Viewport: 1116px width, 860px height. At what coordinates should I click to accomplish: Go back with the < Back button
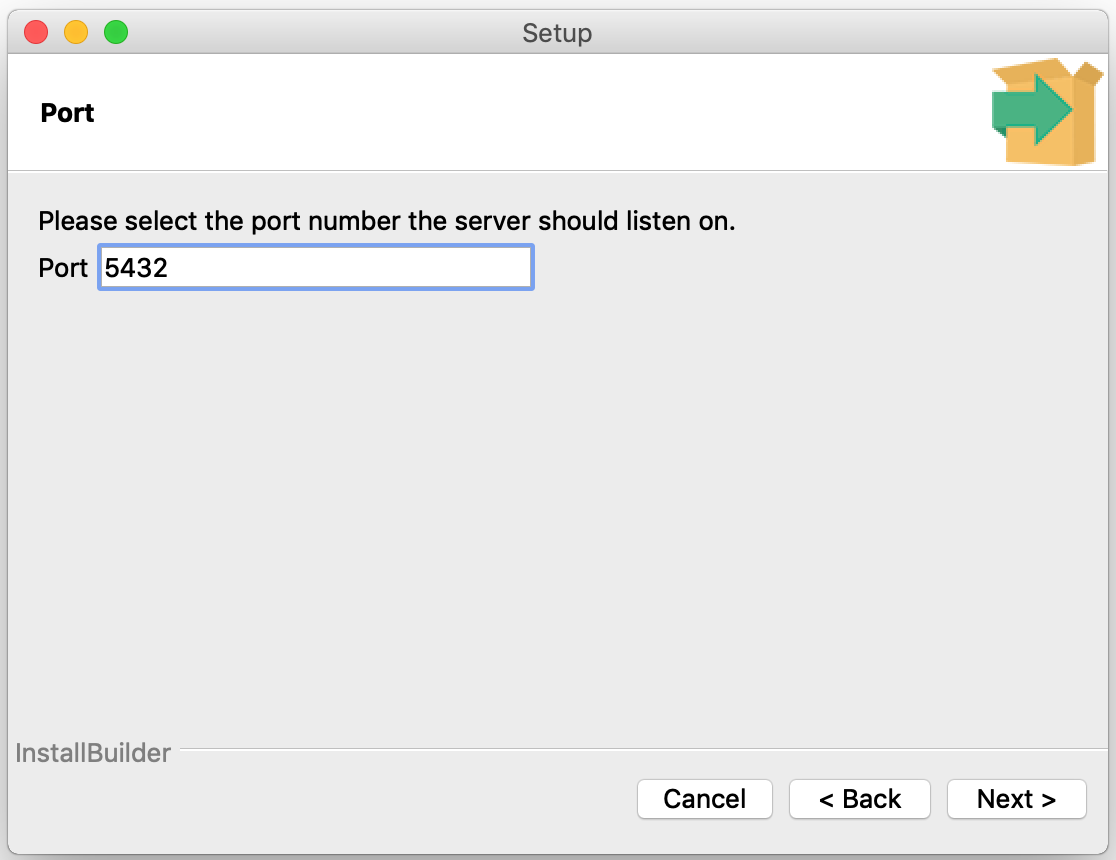pyautogui.click(x=860, y=799)
